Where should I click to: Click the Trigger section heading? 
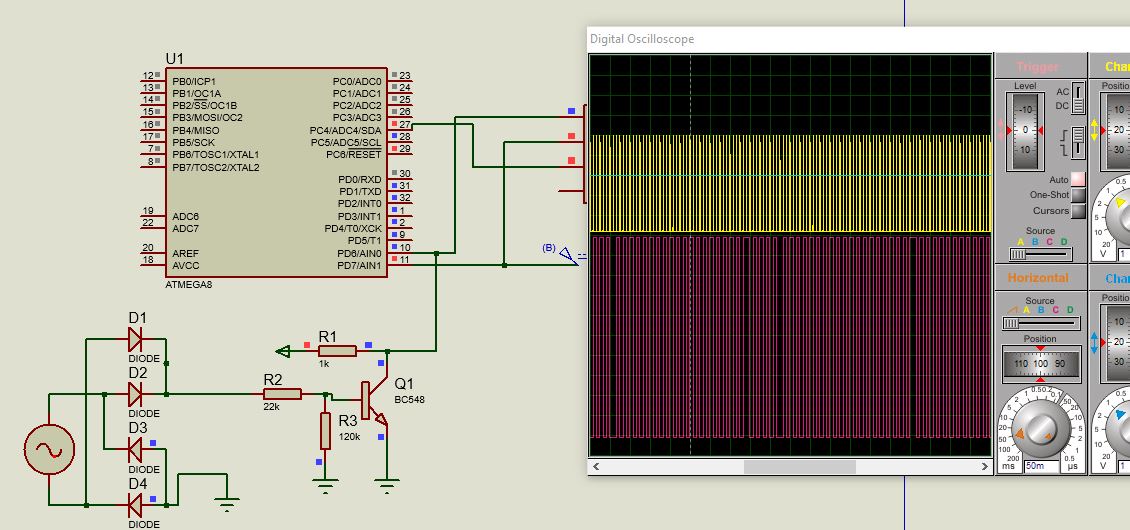[x=1038, y=67]
